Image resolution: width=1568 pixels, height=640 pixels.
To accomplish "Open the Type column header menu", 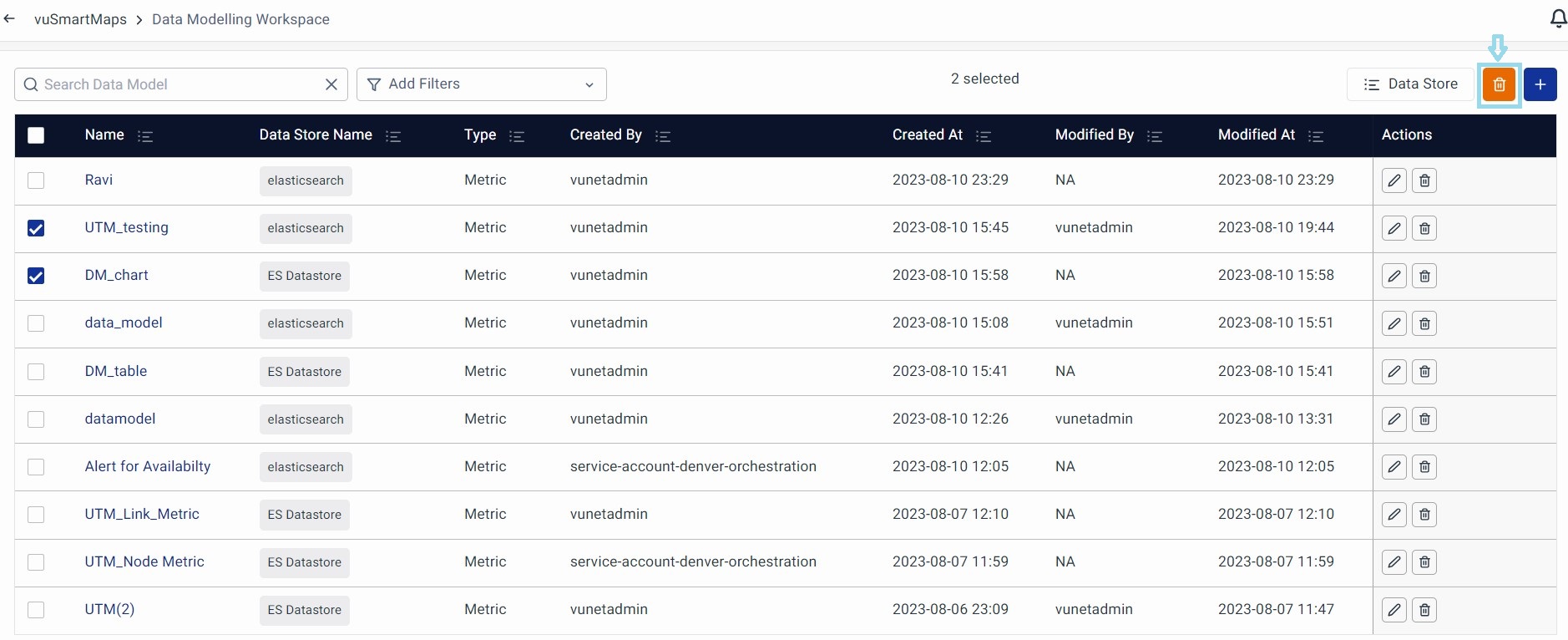I will pyautogui.click(x=517, y=136).
